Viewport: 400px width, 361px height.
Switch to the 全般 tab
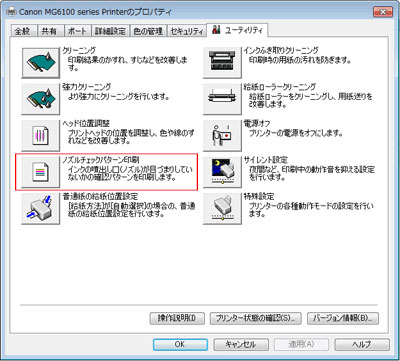pyautogui.click(x=23, y=31)
